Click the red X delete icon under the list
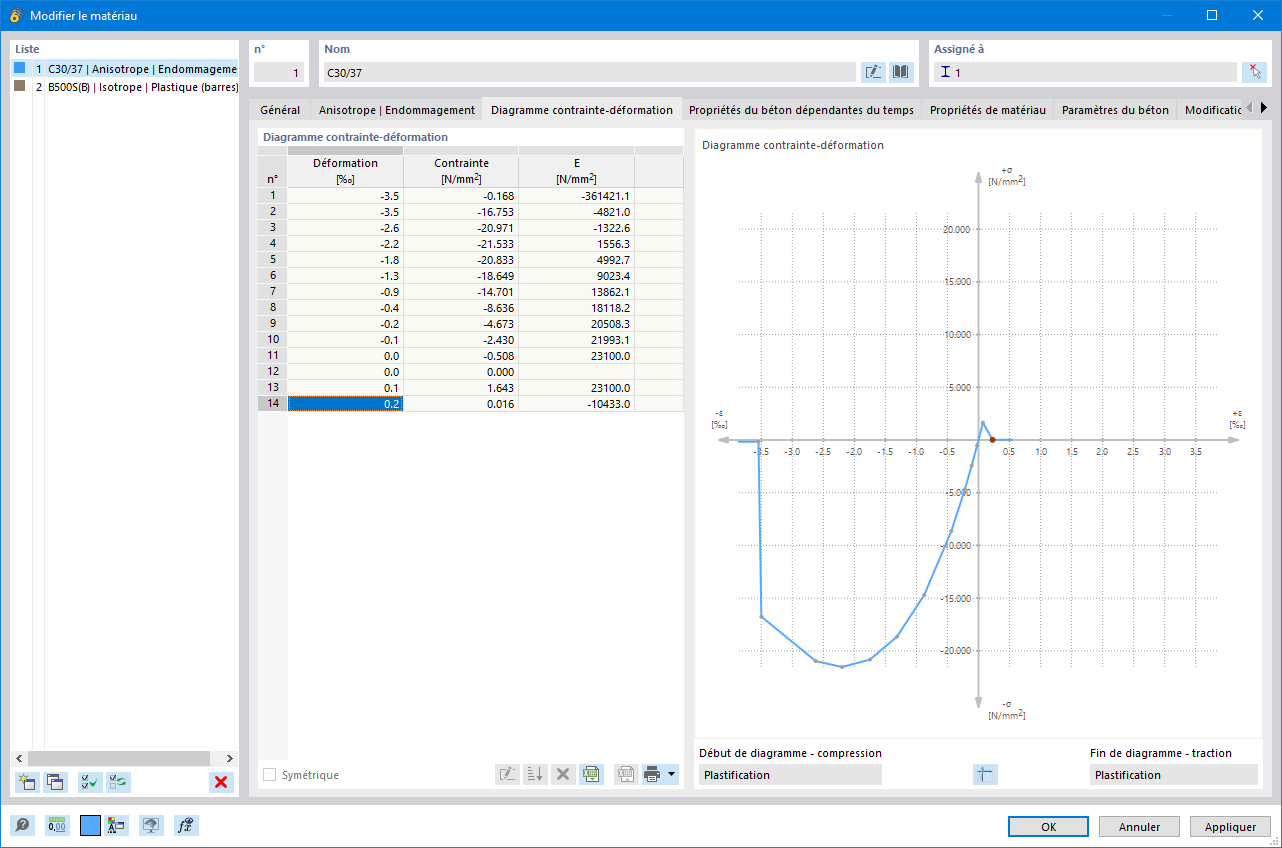Screen dimensions: 1282x848 tap(221, 782)
